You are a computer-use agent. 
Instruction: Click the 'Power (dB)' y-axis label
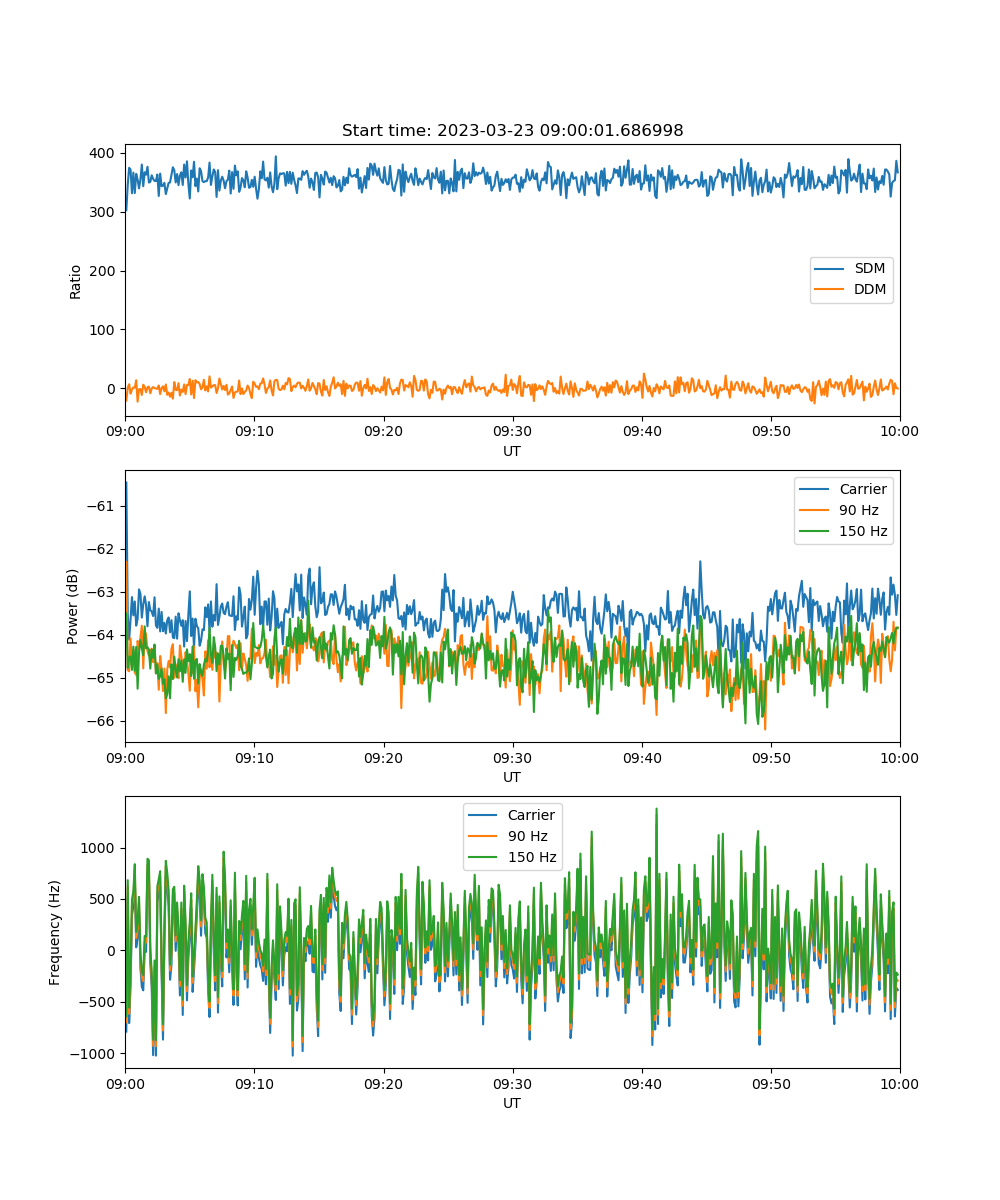[x=73, y=606]
